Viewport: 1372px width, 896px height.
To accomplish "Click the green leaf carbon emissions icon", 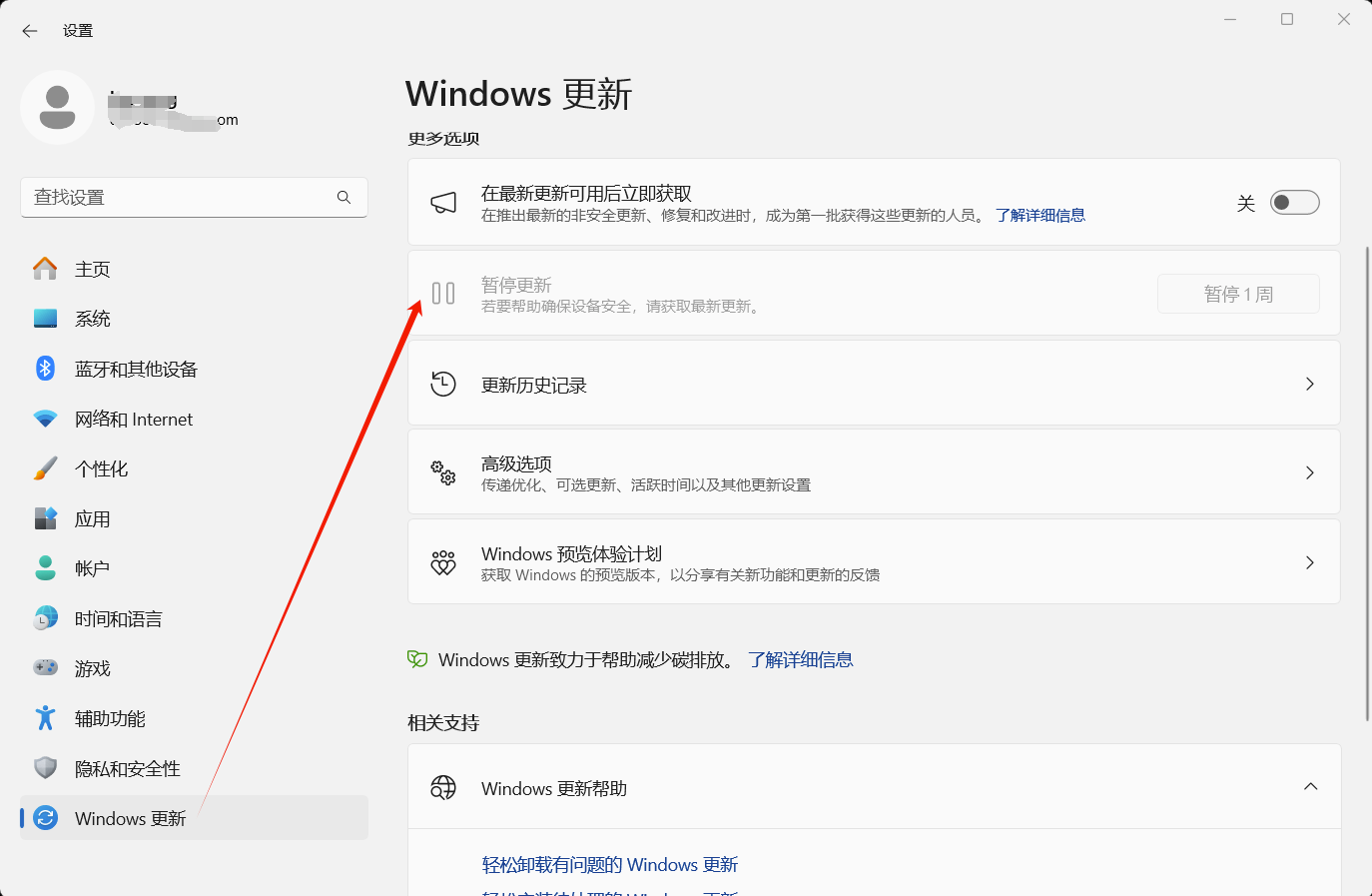I will (417, 659).
